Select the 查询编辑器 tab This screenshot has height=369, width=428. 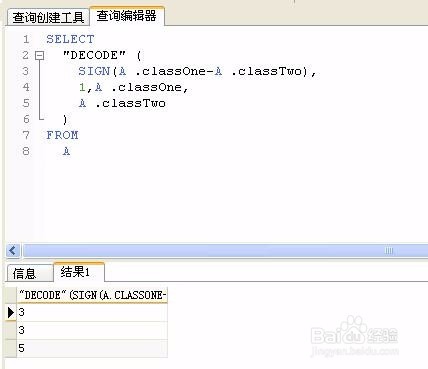(127, 16)
